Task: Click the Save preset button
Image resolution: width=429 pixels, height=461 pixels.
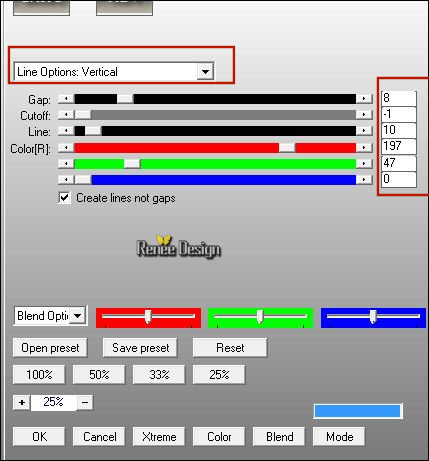Action: click(x=140, y=348)
